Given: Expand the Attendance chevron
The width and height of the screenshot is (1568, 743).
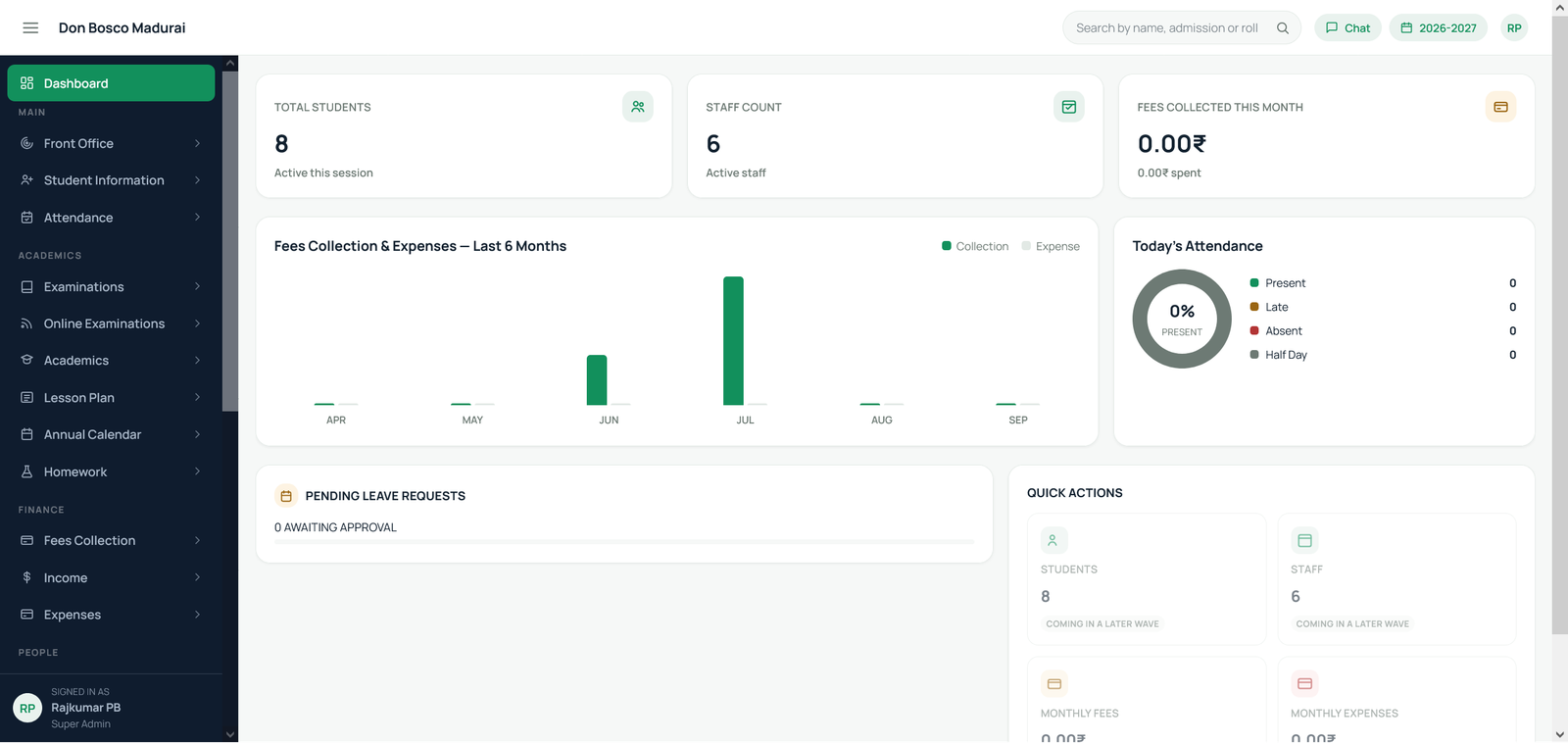Looking at the screenshot, I should pos(197,218).
